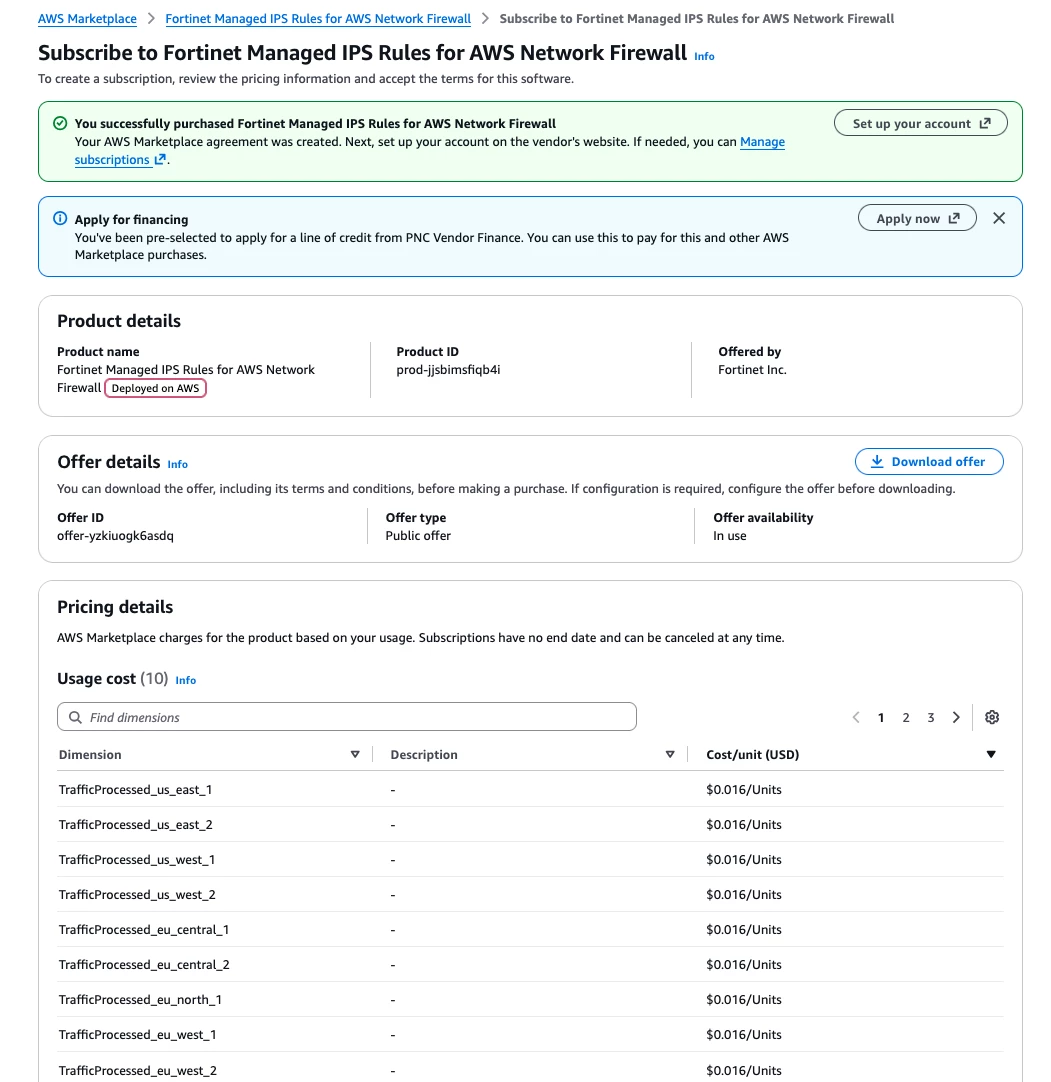This screenshot has height=1082, width=1051.
Task: Sort by the Dimension column arrow
Action: pos(355,754)
